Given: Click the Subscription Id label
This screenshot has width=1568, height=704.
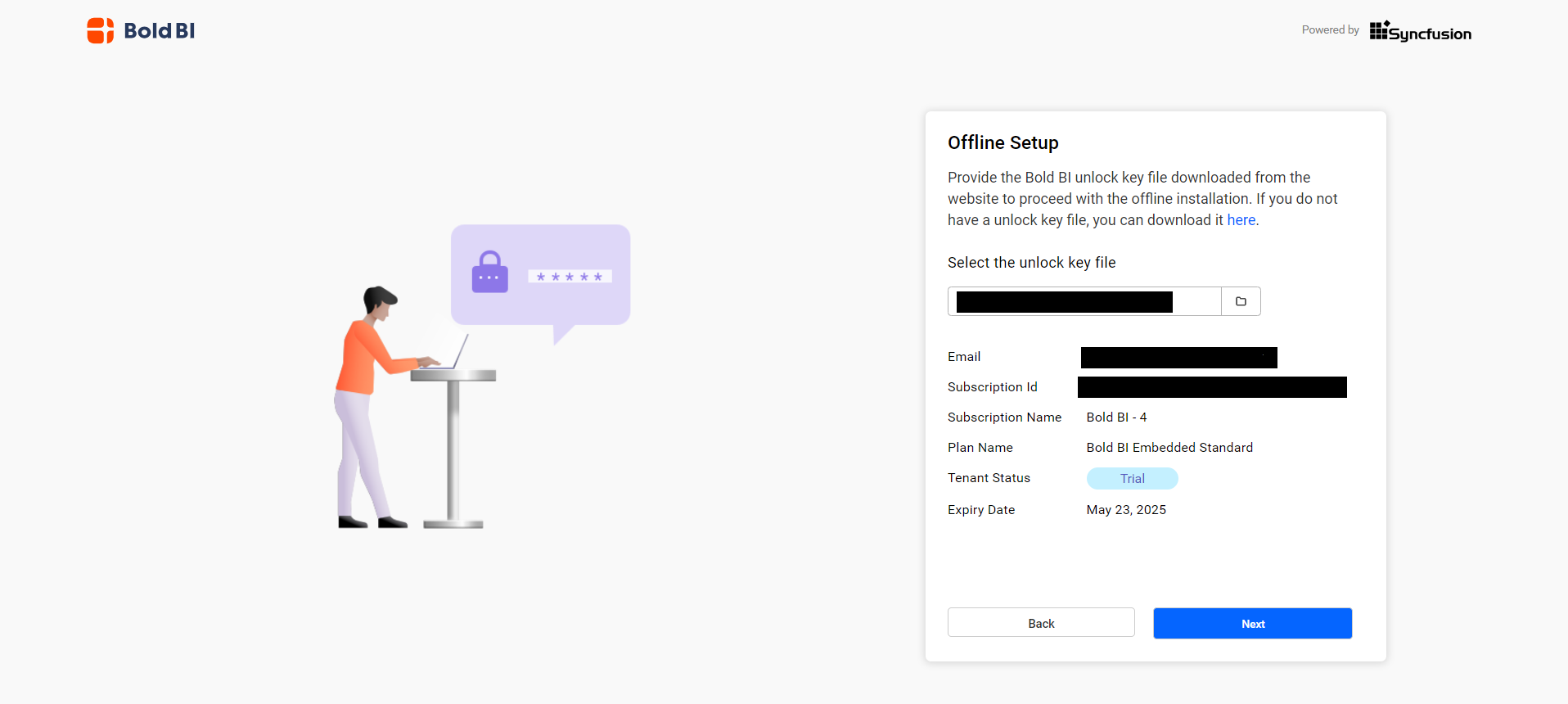Looking at the screenshot, I should coord(993,387).
